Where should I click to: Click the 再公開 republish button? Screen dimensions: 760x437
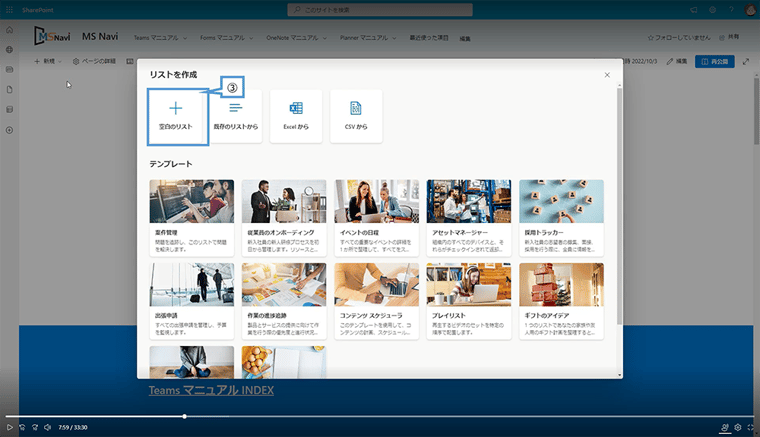pyautogui.click(x=715, y=62)
